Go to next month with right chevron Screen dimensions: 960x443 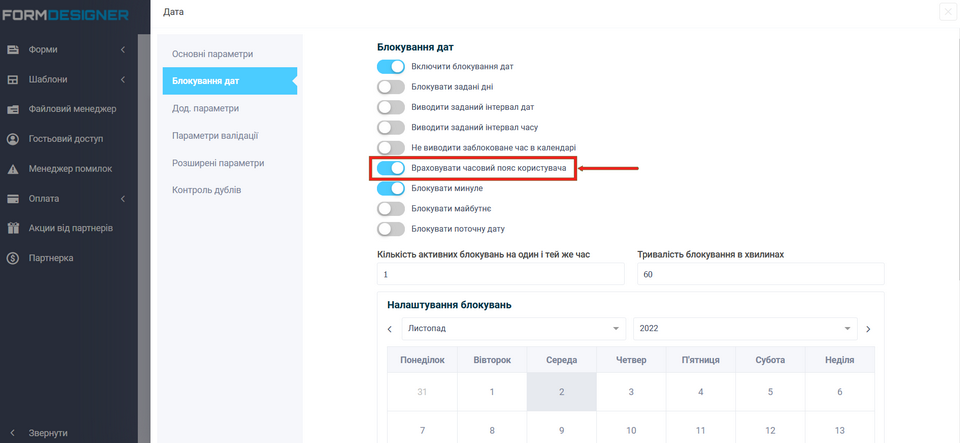868,329
